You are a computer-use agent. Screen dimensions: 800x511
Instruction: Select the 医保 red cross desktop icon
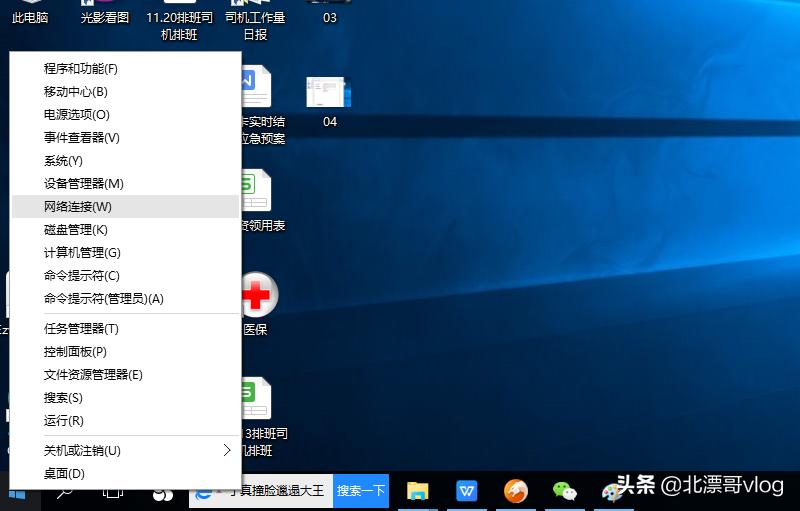(x=259, y=294)
